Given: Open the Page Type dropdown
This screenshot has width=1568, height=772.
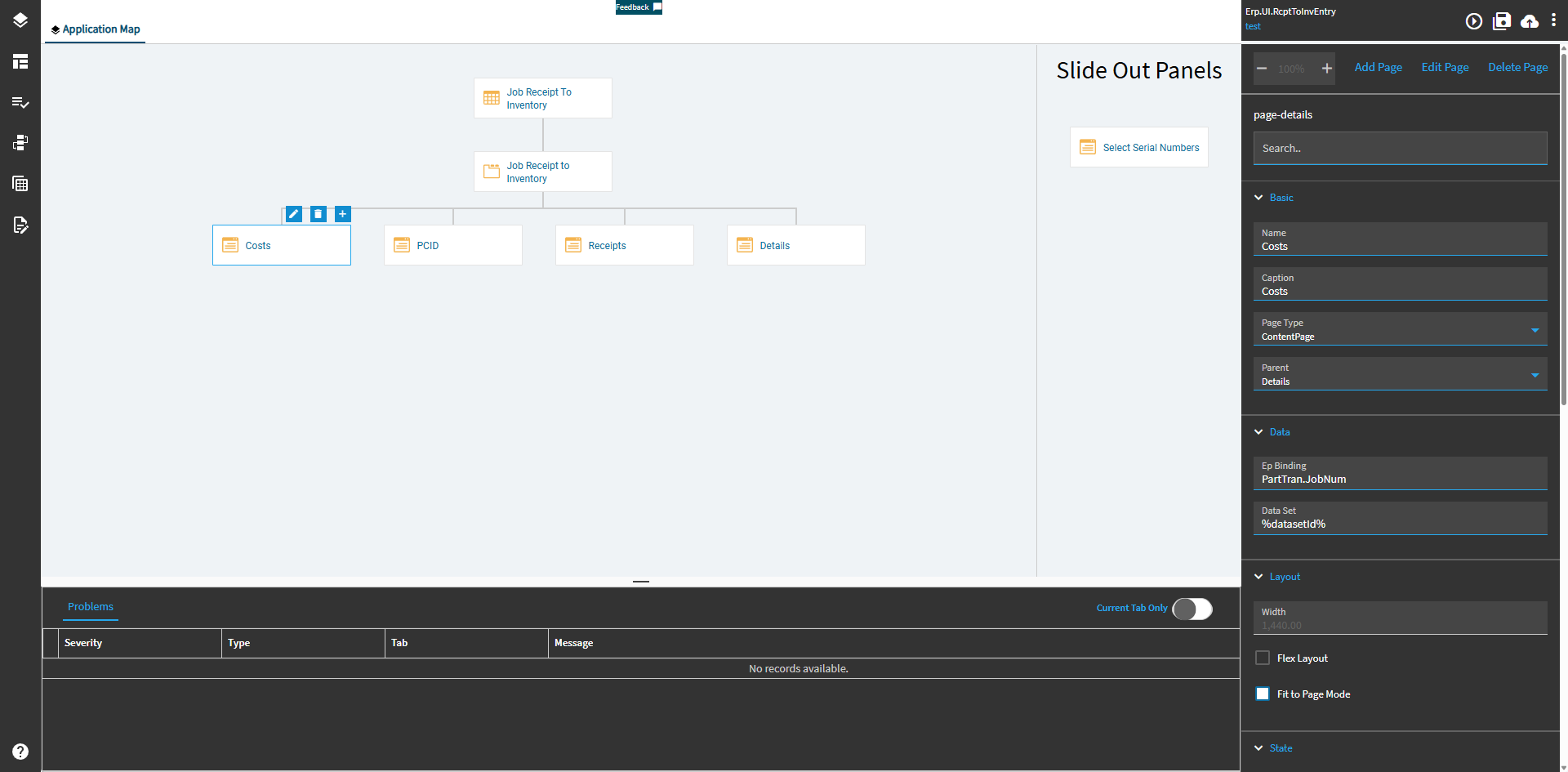Looking at the screenshot, I should [1535, 329].
